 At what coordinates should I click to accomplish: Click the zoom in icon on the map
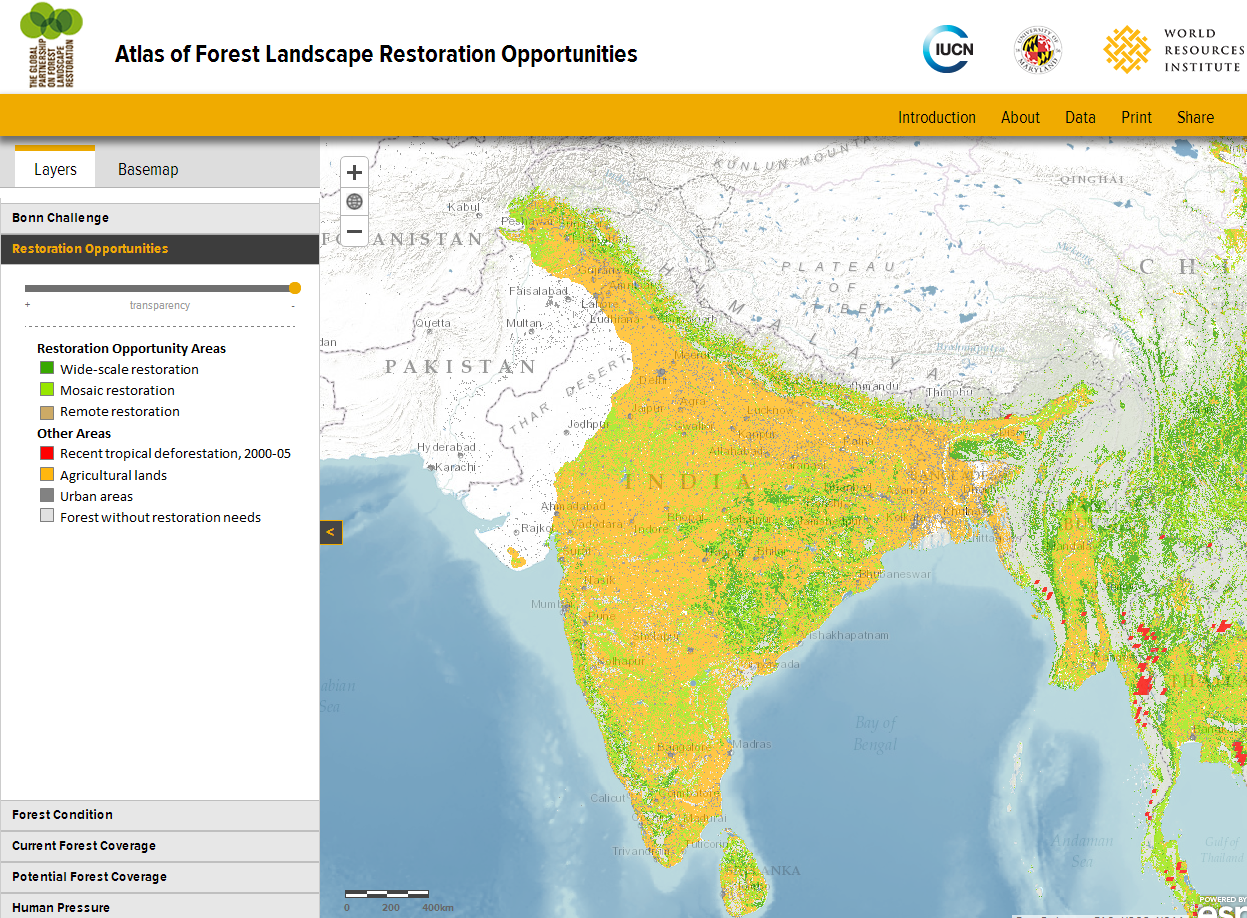click(x=354, y=172)
